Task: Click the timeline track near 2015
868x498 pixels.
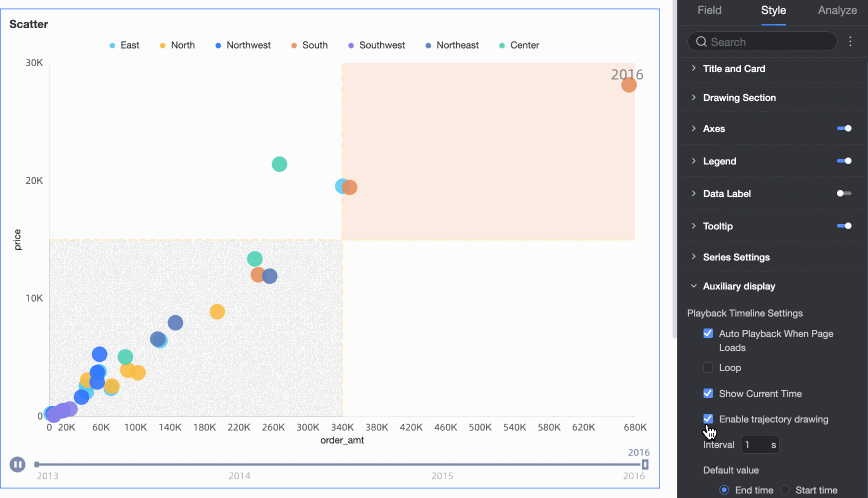Action: pyautogui.click(x=442, y=464)
